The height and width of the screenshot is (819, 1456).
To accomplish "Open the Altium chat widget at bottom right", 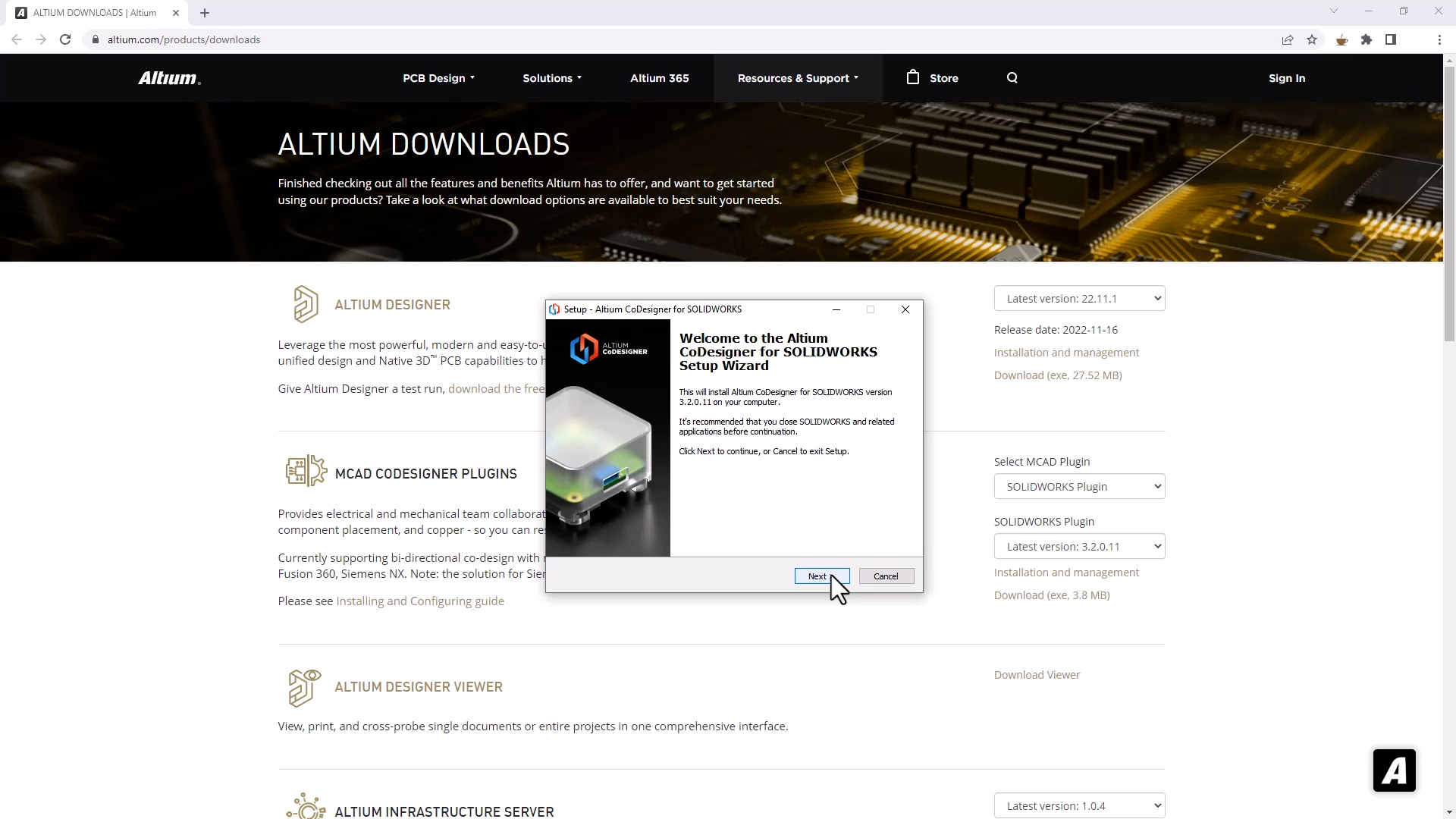I will (x=1394, y=770).
